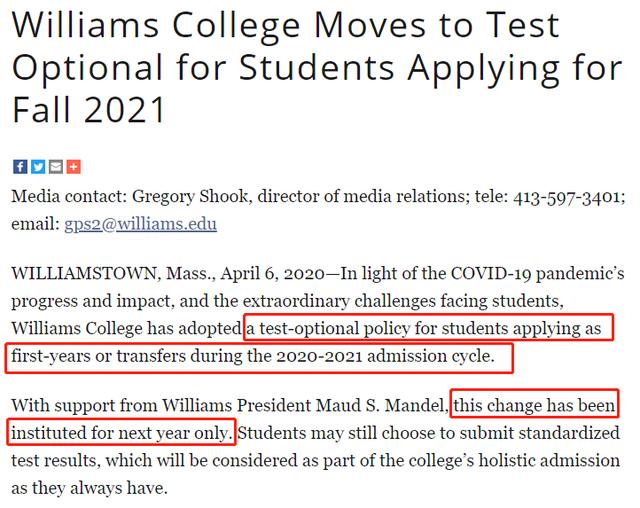Click the 'holistic admission' phrase
This screenshot has height=508, width=640.
(549, 460)
